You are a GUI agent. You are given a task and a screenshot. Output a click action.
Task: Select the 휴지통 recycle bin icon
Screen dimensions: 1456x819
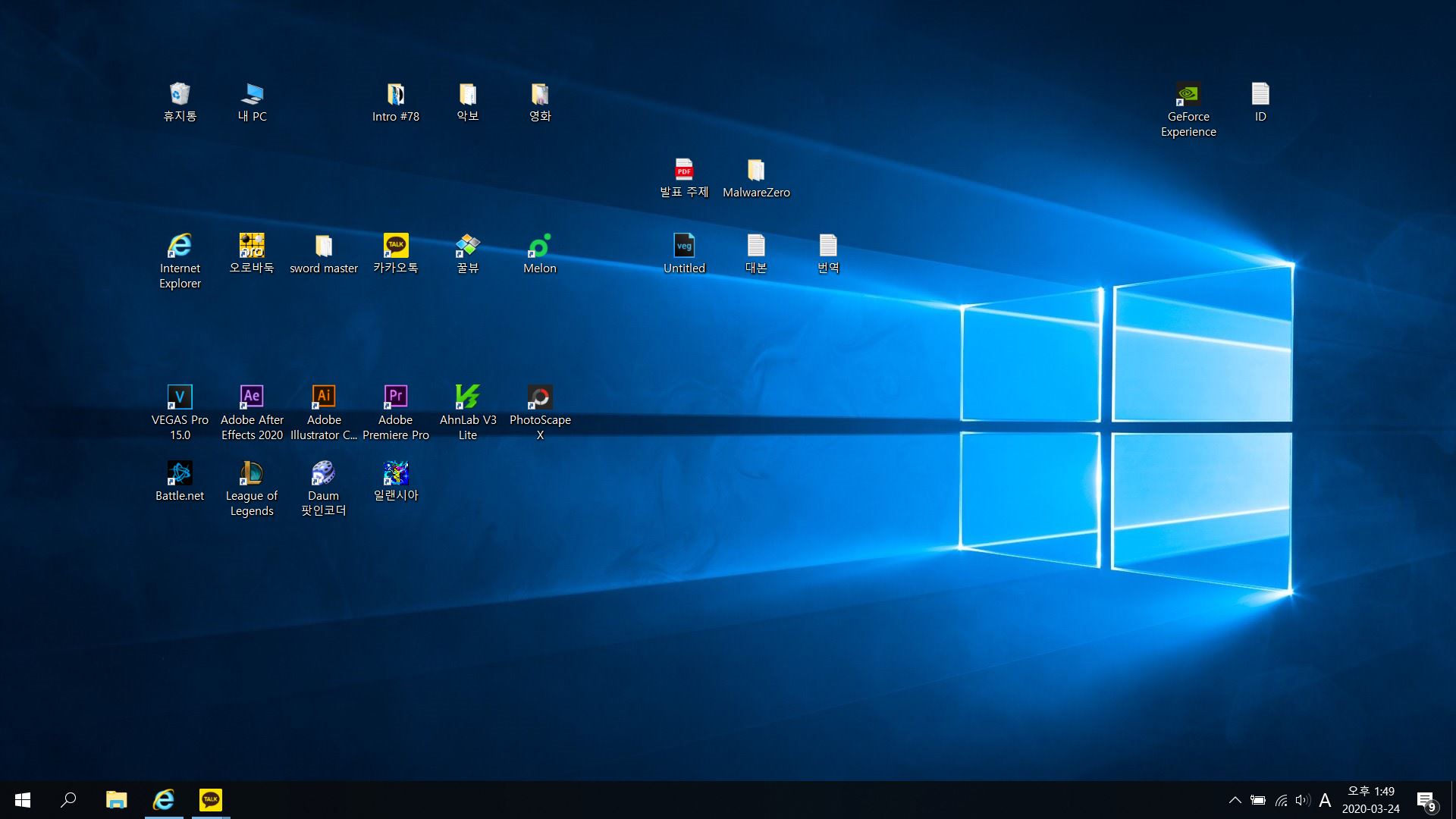pyautogui.click(x=180, y=102)
